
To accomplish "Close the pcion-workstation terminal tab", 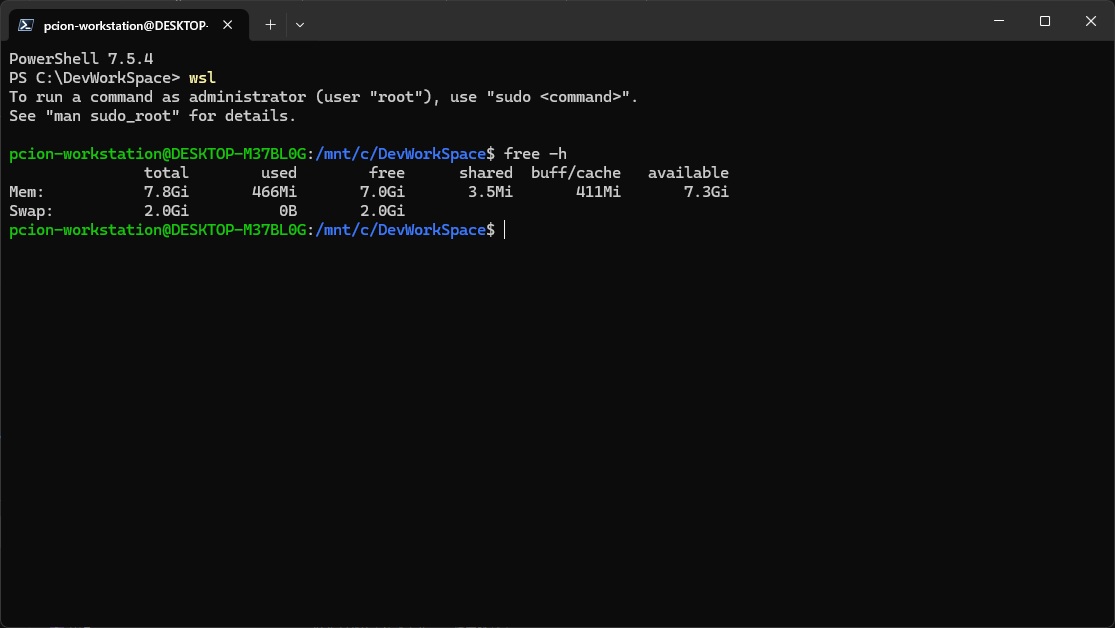I will 232,24.
